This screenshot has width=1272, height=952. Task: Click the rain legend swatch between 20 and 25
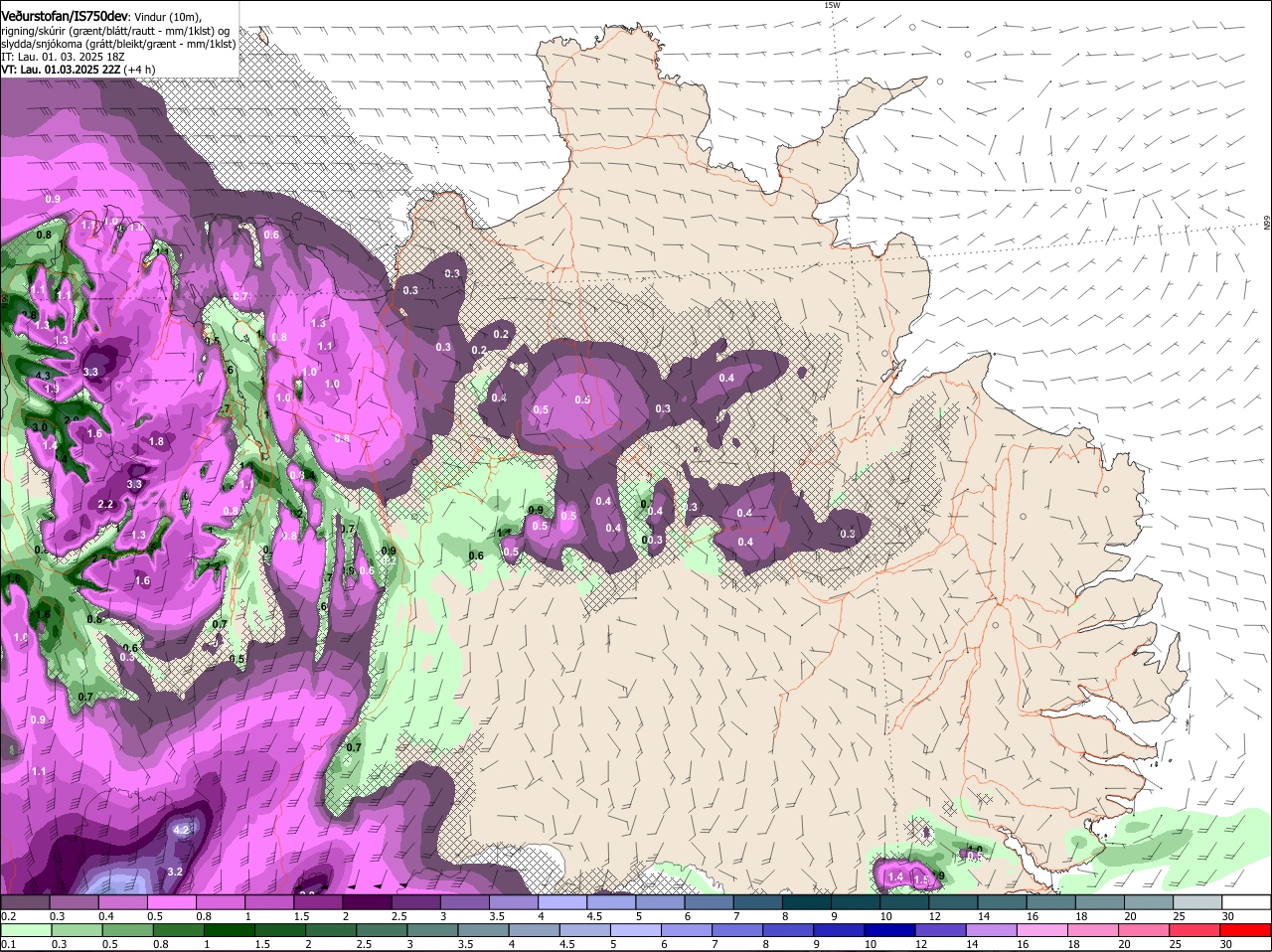pyautogui.click(x=1145, y=929)
